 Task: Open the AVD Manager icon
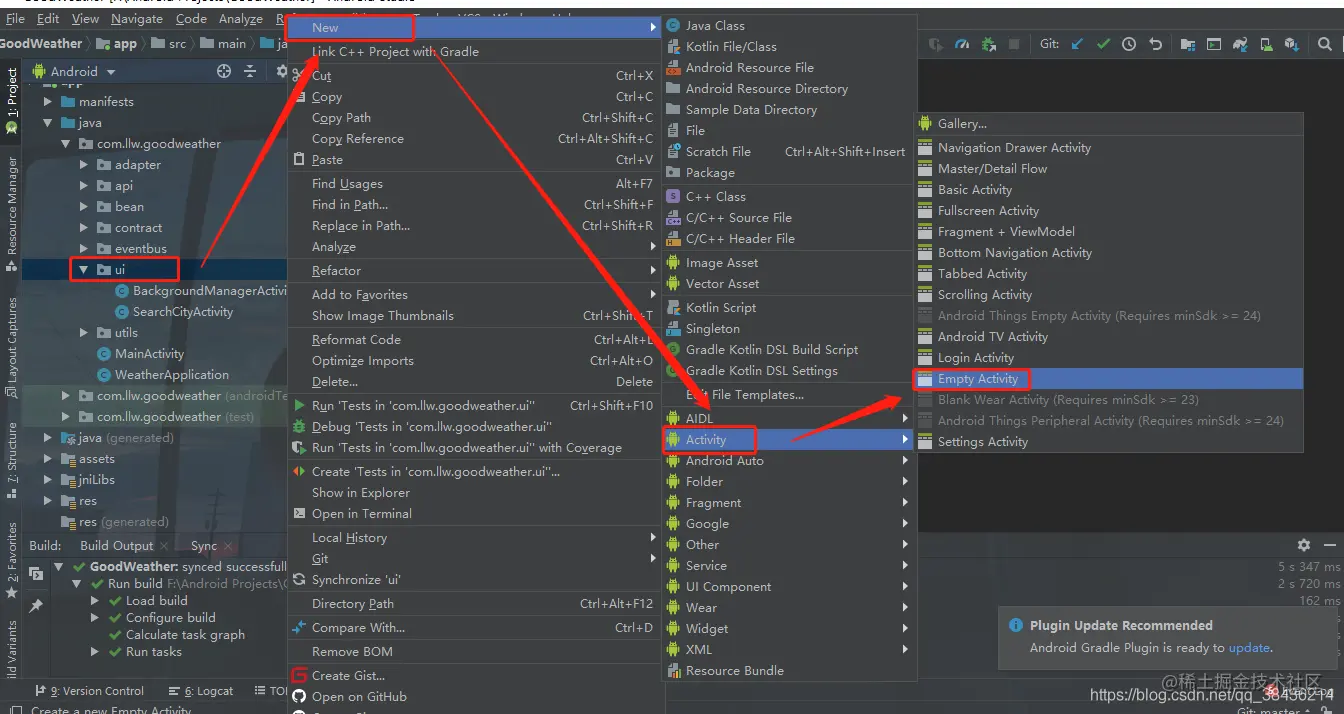(1266, 44)
